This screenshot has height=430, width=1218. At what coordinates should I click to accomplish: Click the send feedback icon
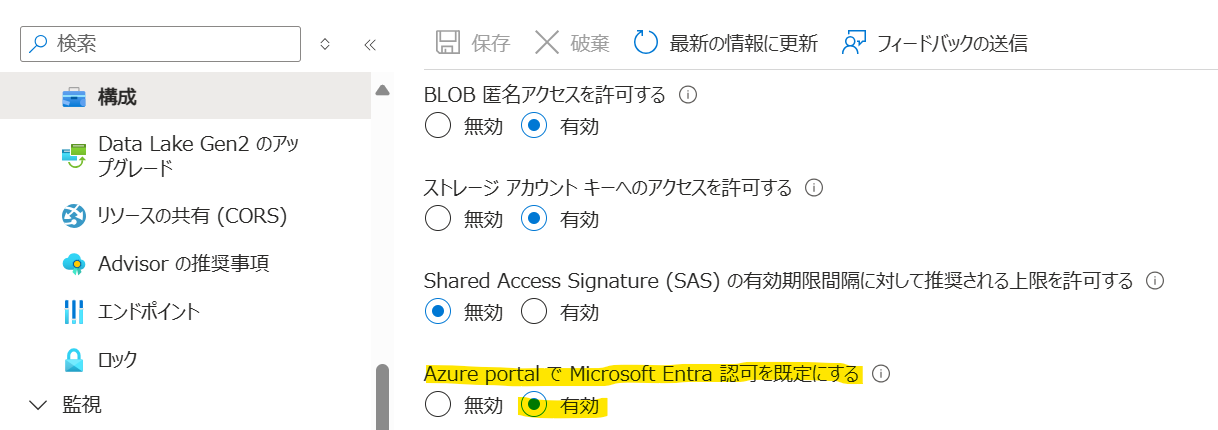(x=853, y=42)
